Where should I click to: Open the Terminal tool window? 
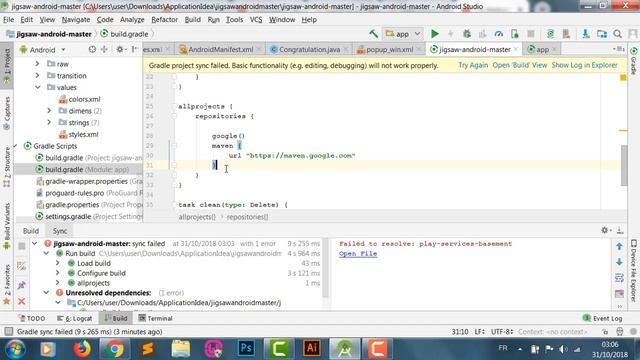click(156, 318)
